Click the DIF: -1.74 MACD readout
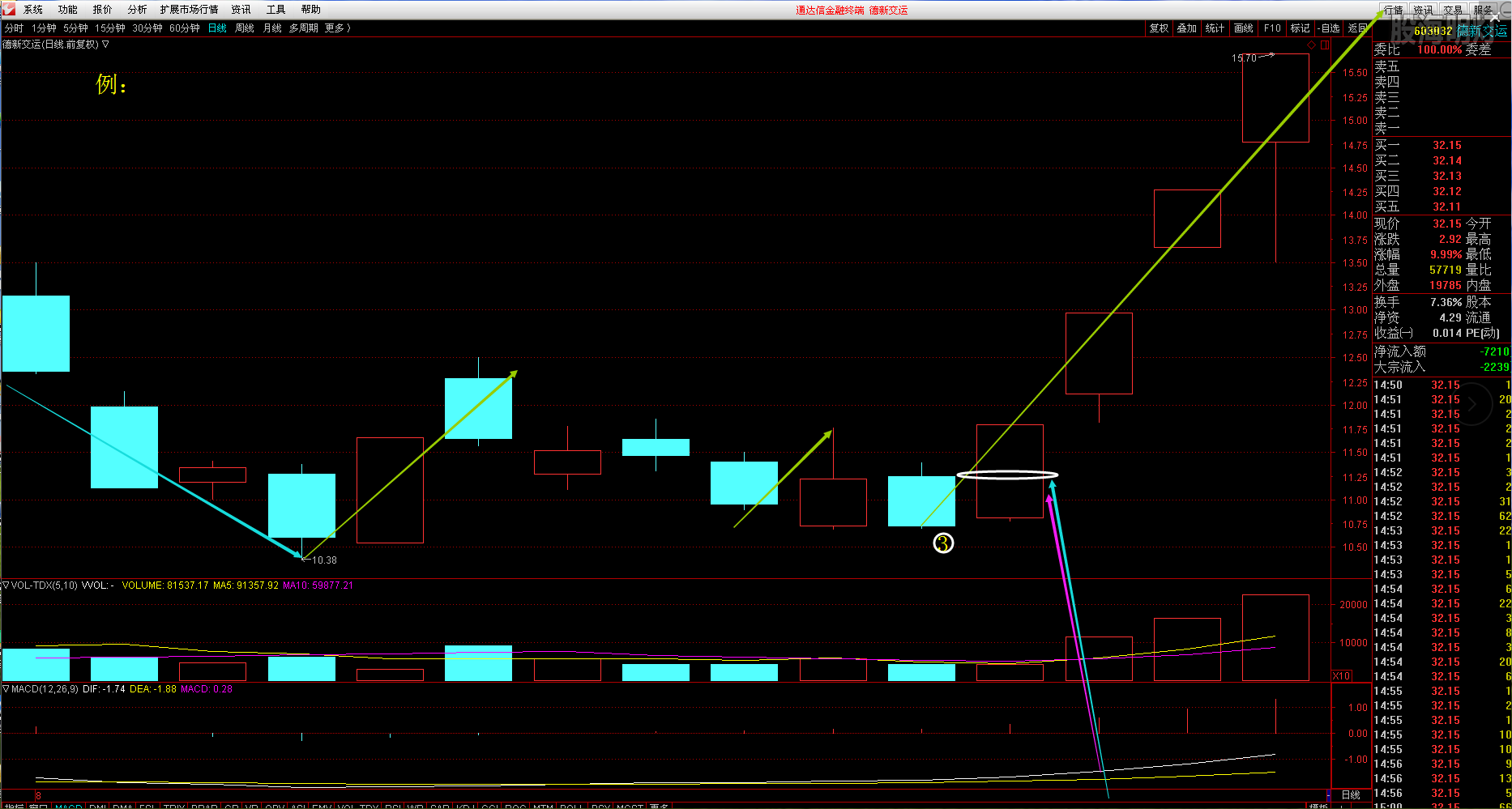The width and height of the screenshot is (1512, 809). [104, 689]
